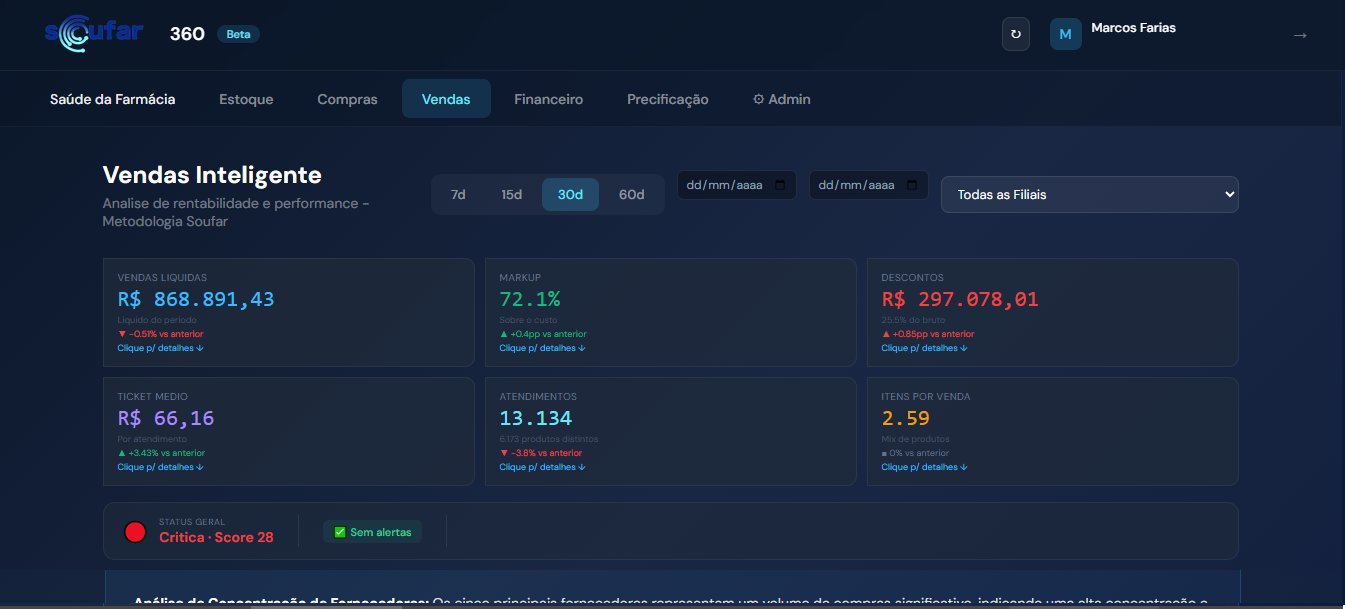Click the M user avatar
Viewport: 1345px width, 609px height.
pos(1065,34)
